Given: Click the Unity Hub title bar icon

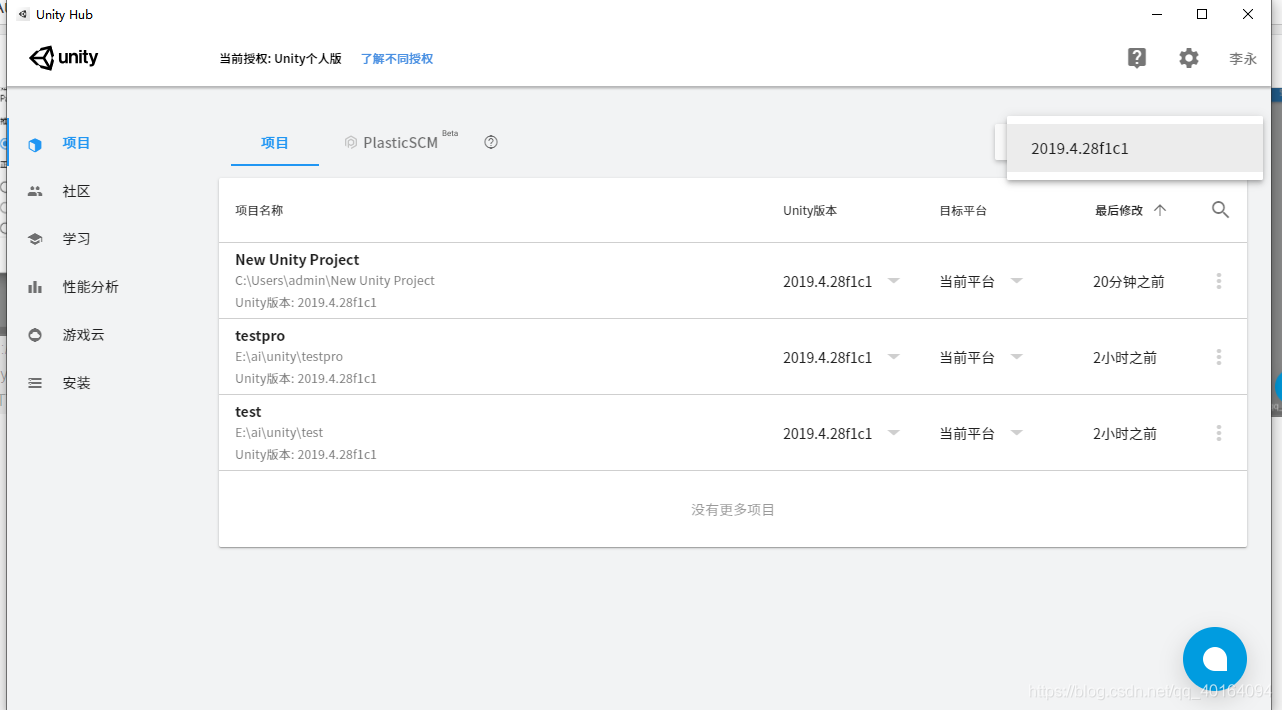Looking at the screenshot, I should tap(23, 14).
